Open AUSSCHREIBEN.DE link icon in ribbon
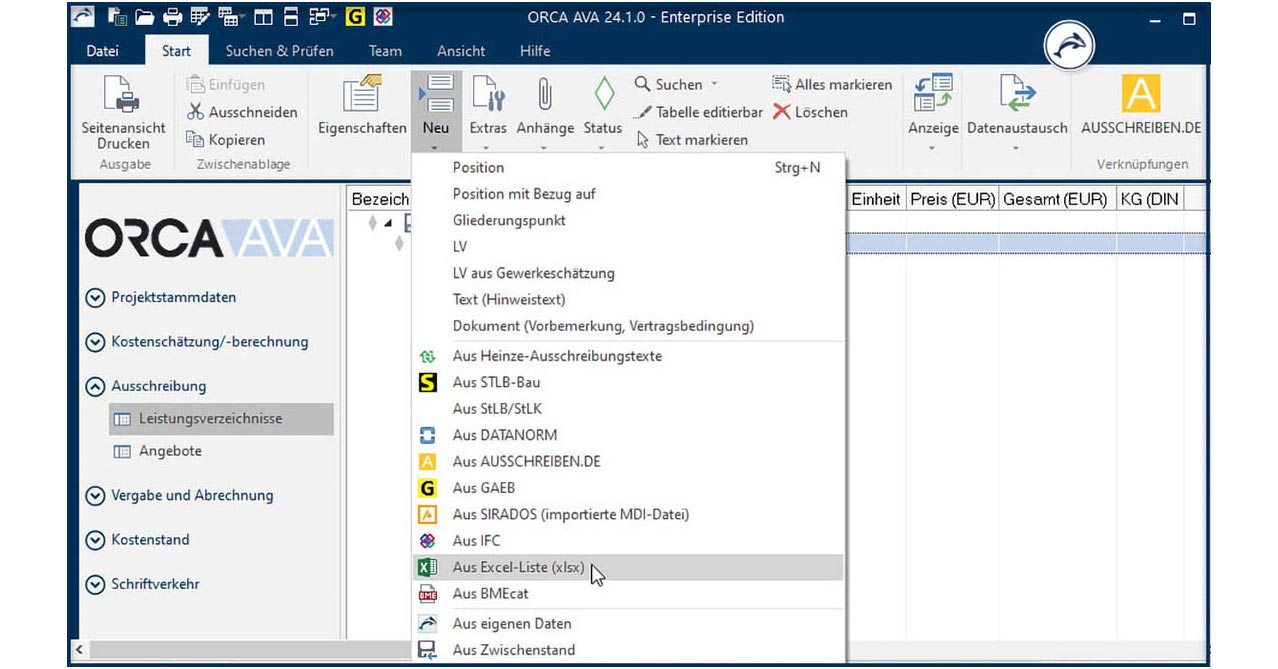 pos(1141,94)
